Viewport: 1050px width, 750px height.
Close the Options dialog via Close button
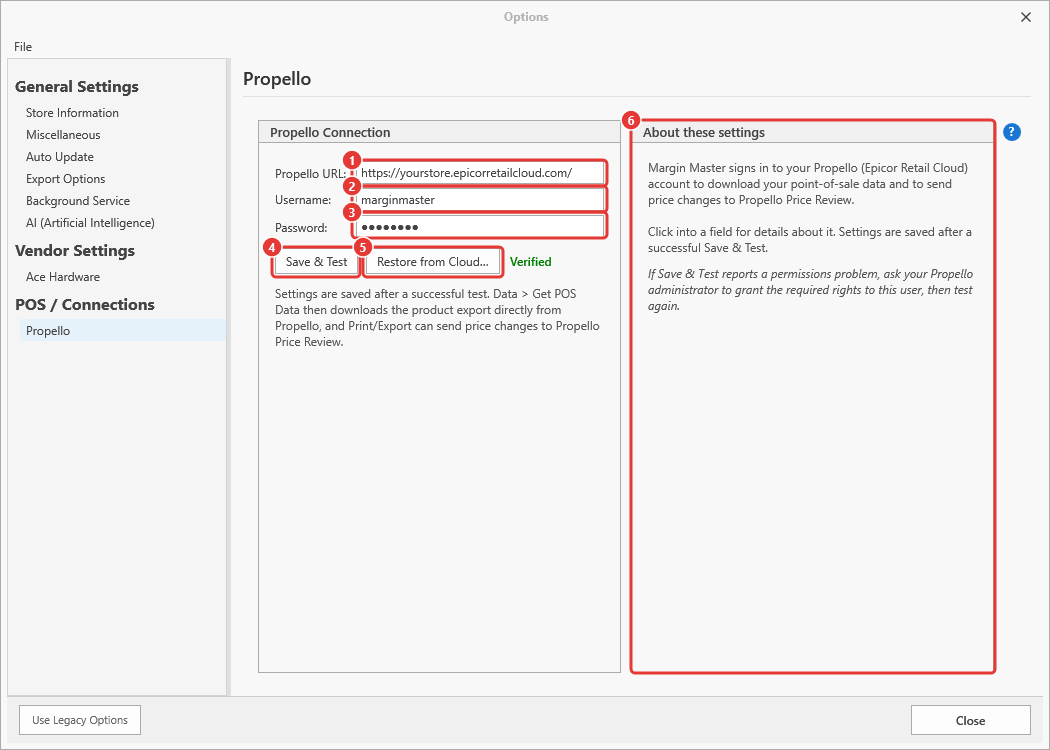click(x=970, y=721)
